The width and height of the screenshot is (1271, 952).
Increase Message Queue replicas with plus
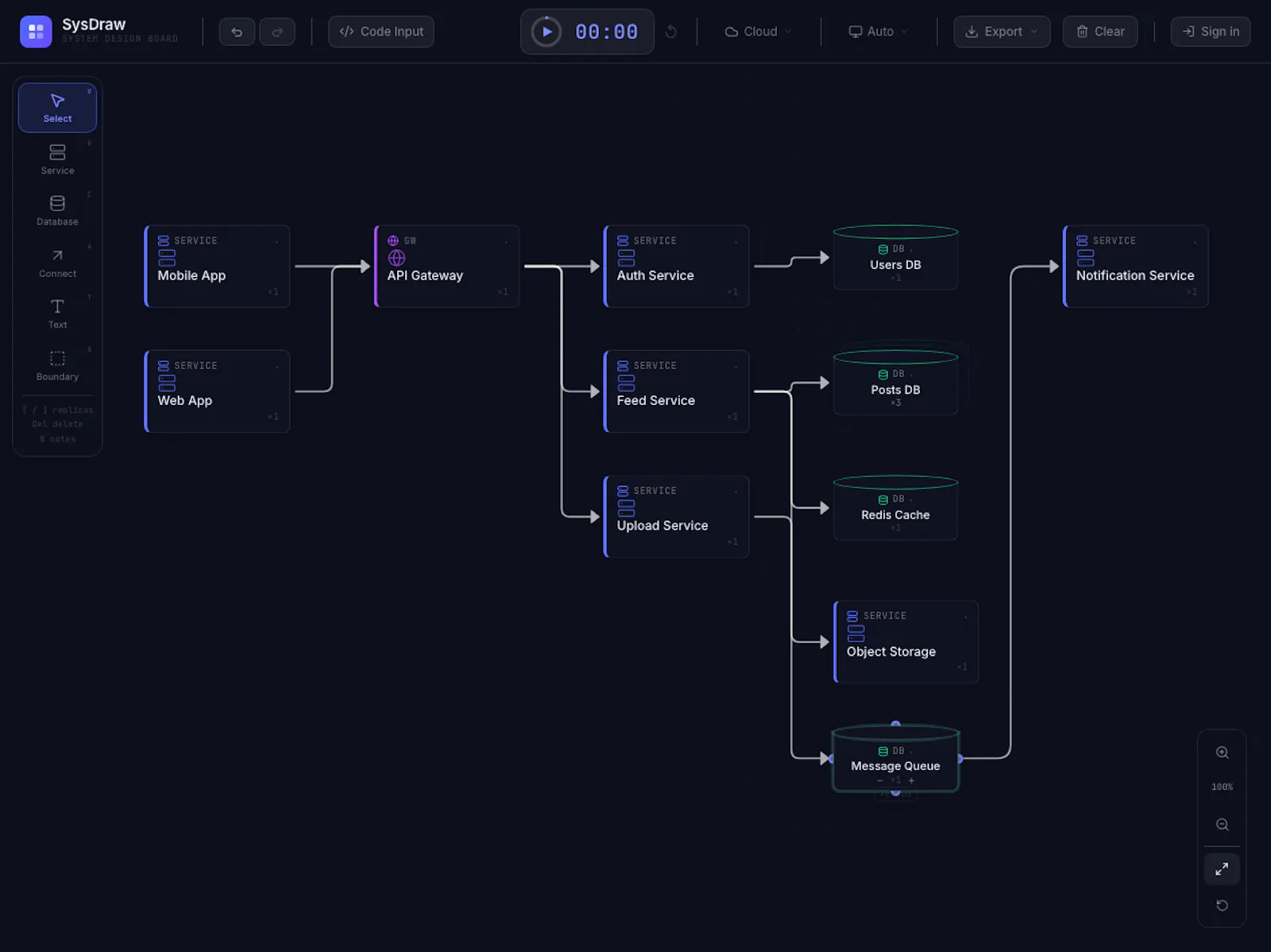[911, 781]
